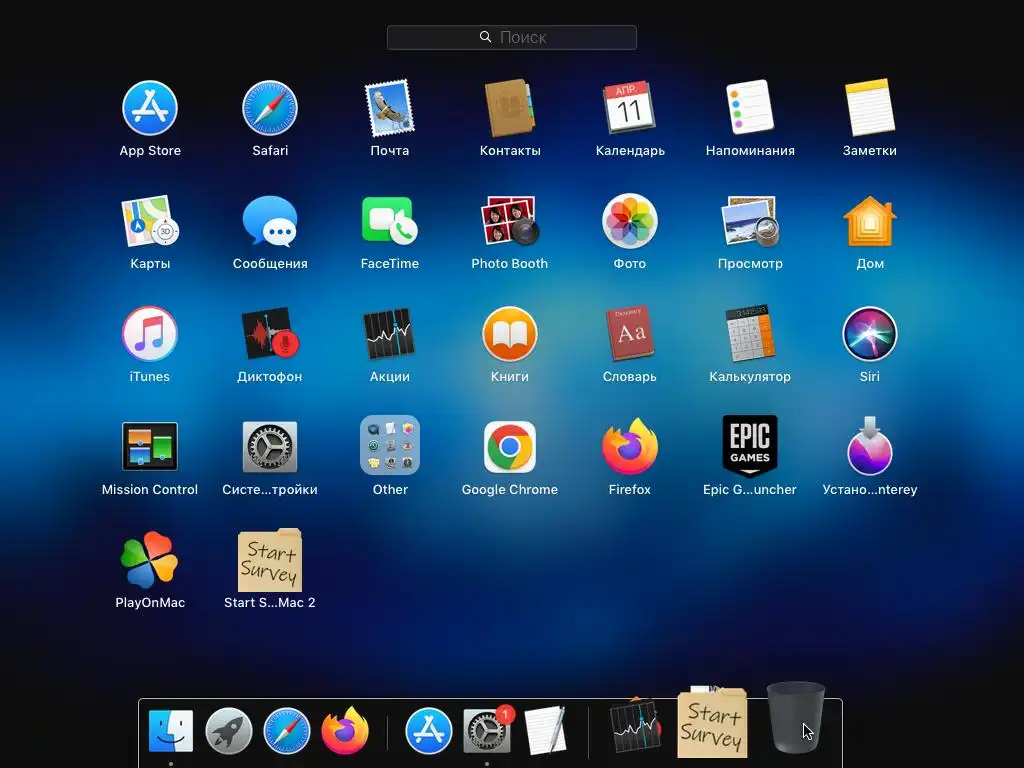Open Firefox from the Dock

coord(345,730)
